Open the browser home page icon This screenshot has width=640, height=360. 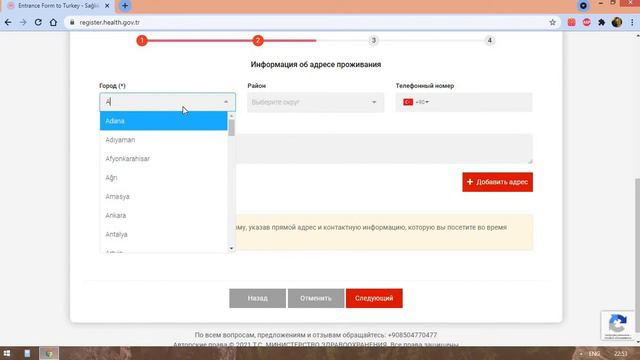tap(53, 22)
